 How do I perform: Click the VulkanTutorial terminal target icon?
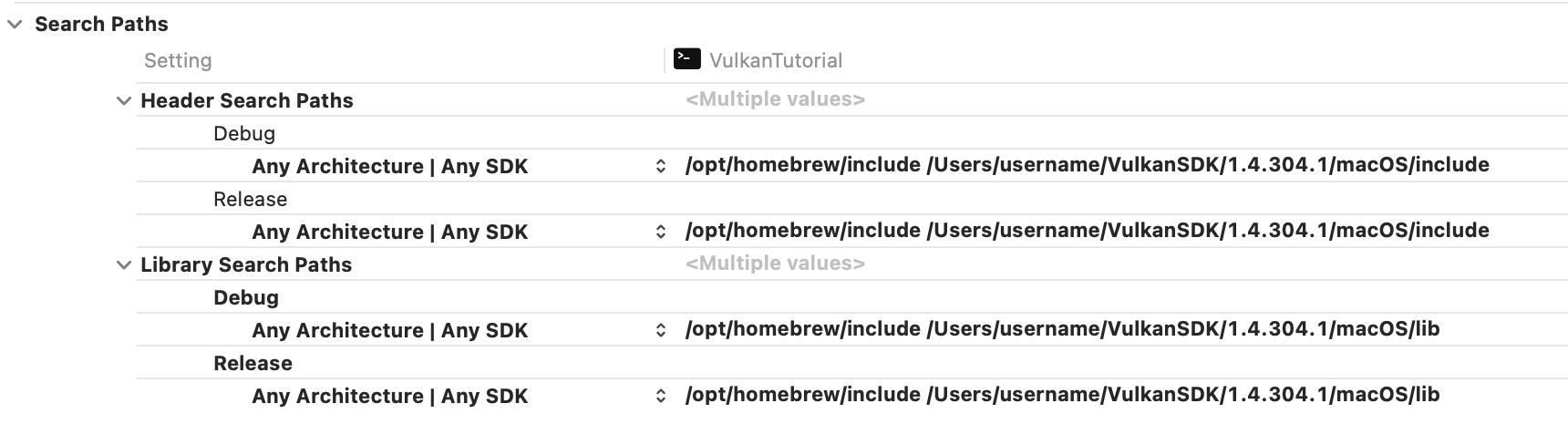click(x=686, y=59)
